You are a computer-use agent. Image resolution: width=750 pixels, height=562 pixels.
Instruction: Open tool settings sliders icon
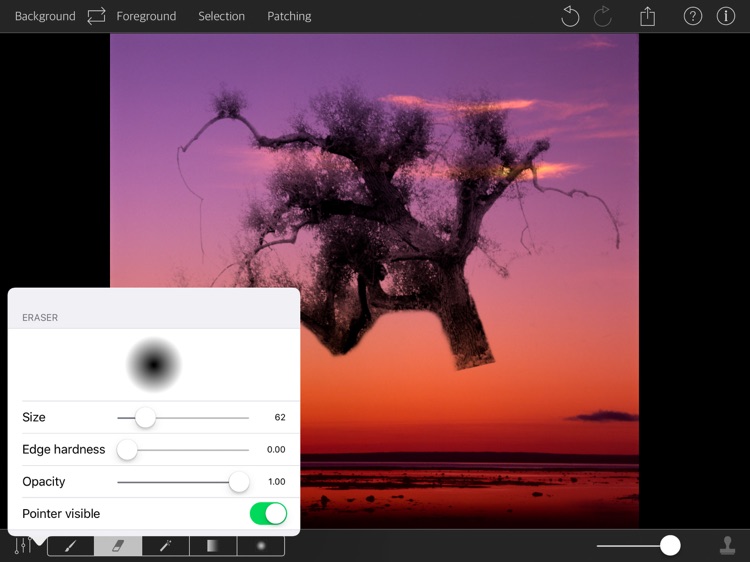(x=22, y=546)
